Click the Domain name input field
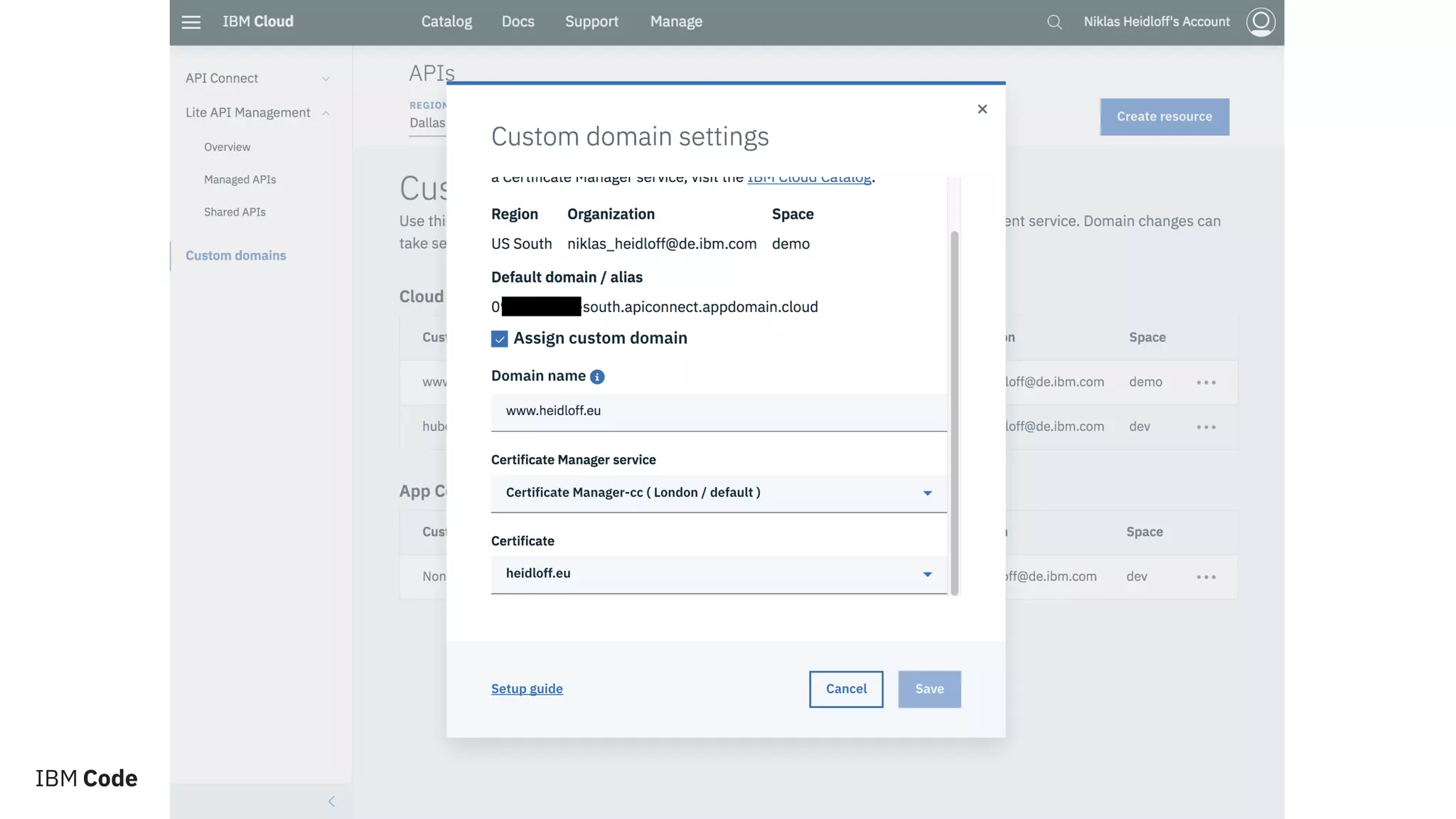The height and width of the screenshot is (819, 1456). (718, 411)
